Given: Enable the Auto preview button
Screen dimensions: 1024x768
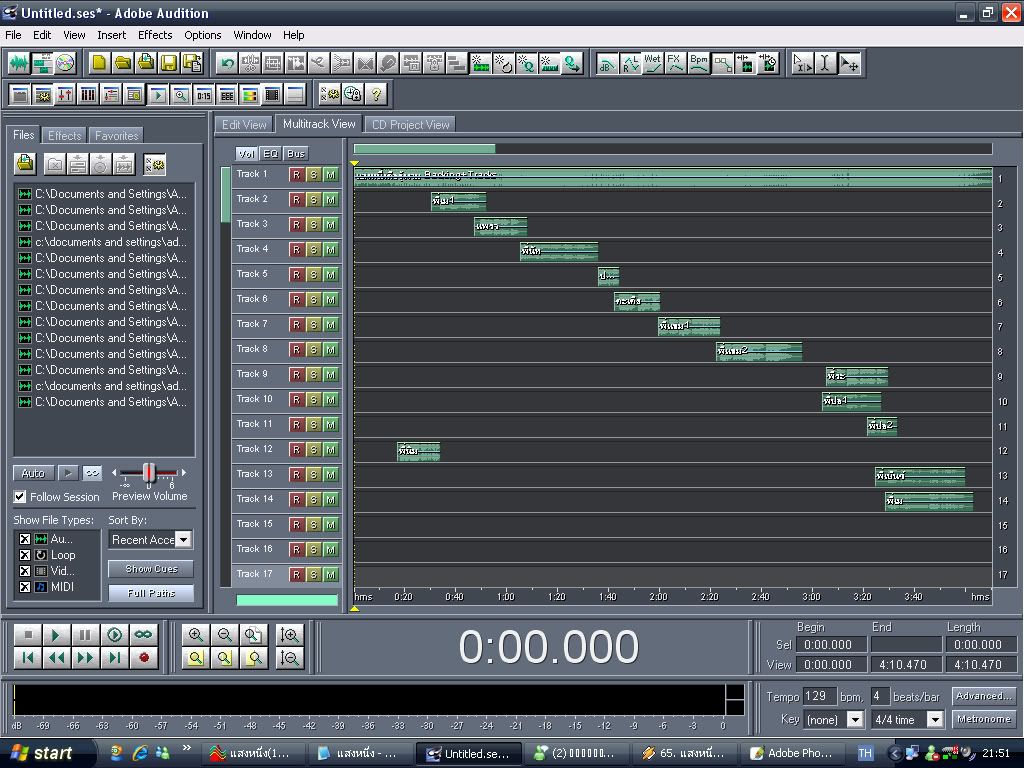Looking at the screenshot, I should coord(33,473).
